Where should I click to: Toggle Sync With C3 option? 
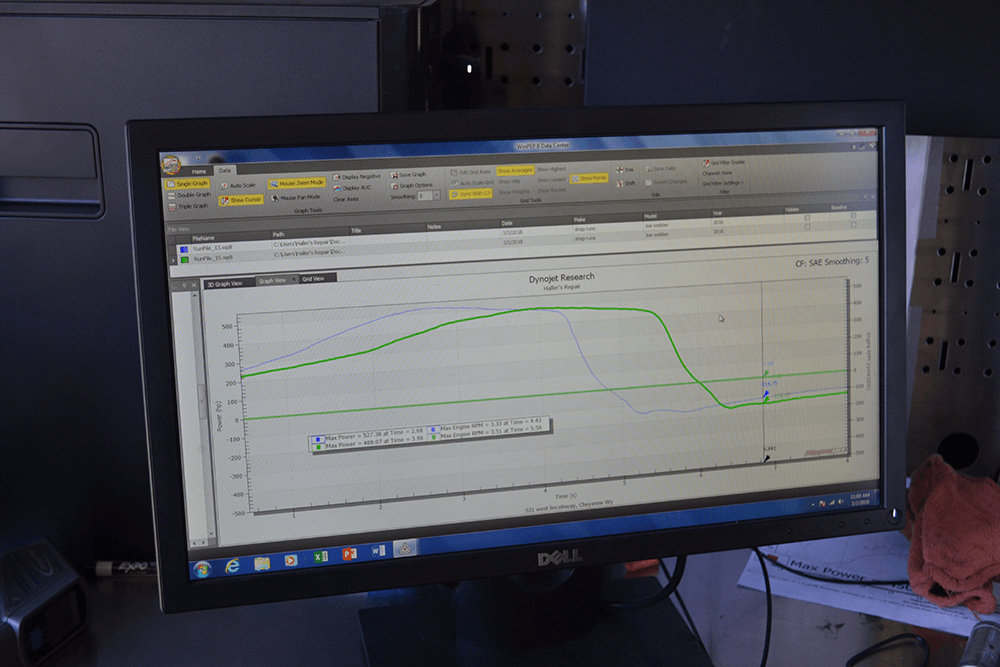[471, 193]
